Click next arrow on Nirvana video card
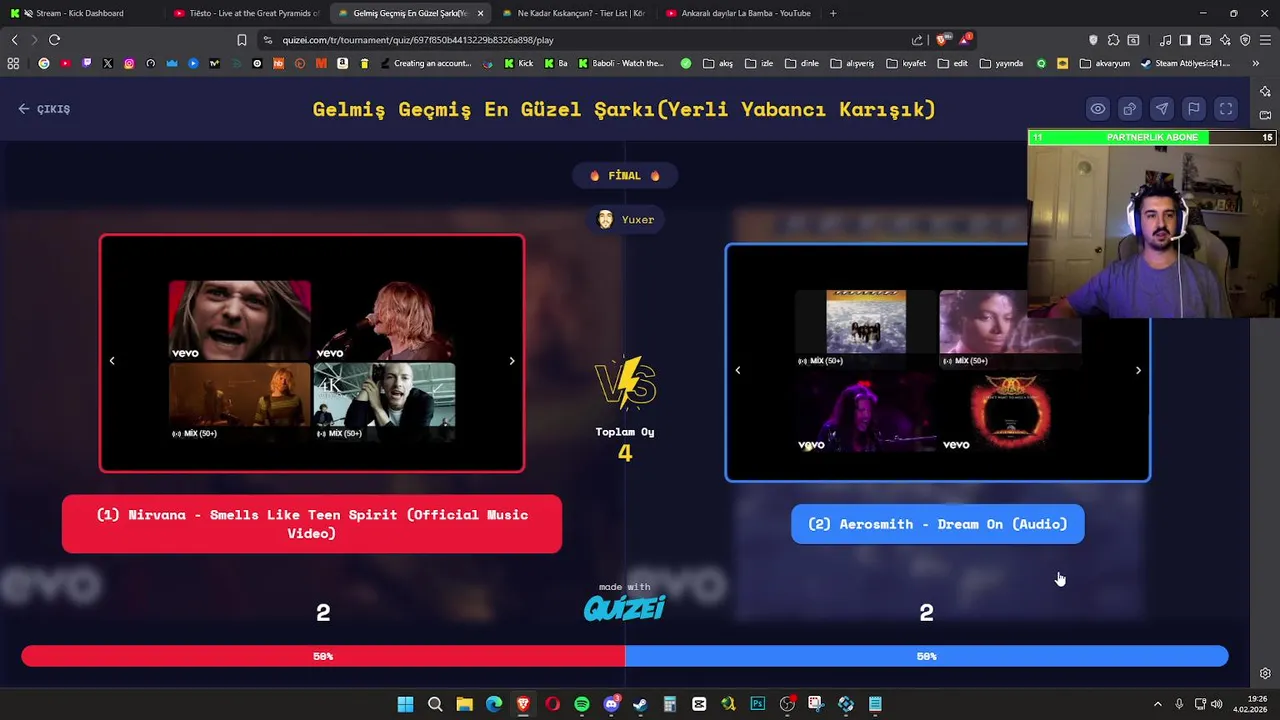The height and width of the screenshot is (720, 1280). tap(512, 361)
